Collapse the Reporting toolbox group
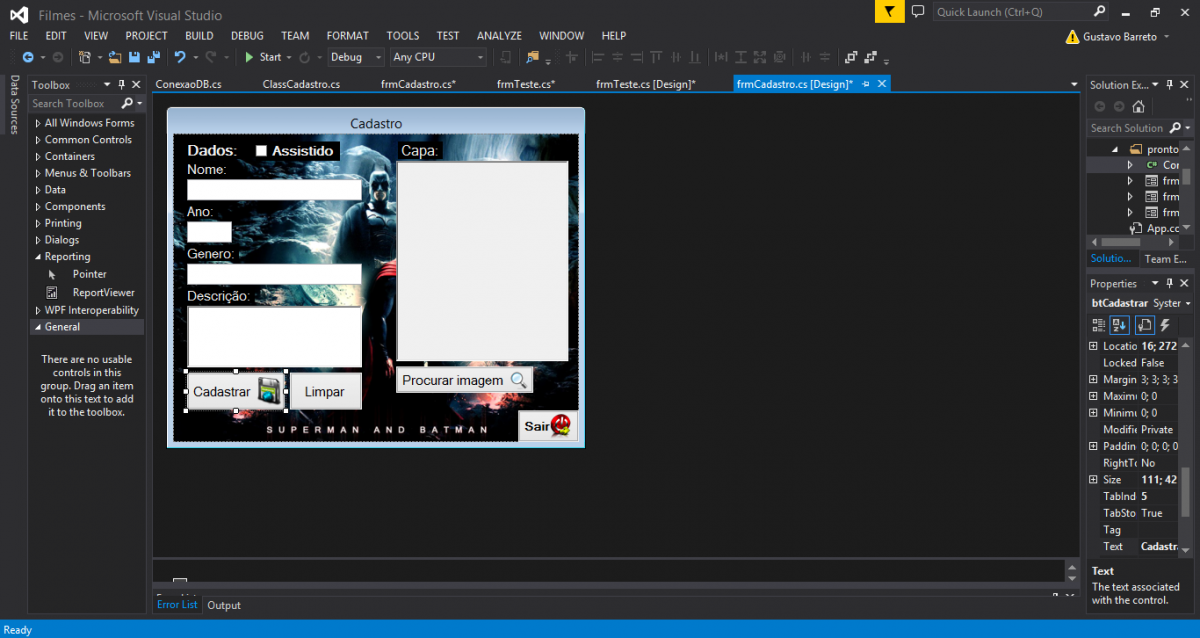This screenshot has width=1200, height=638. (x=38, y=257)
